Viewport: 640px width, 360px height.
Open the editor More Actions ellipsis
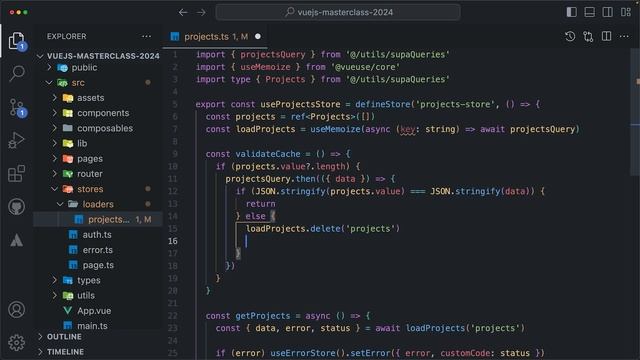tap(624, 36)
